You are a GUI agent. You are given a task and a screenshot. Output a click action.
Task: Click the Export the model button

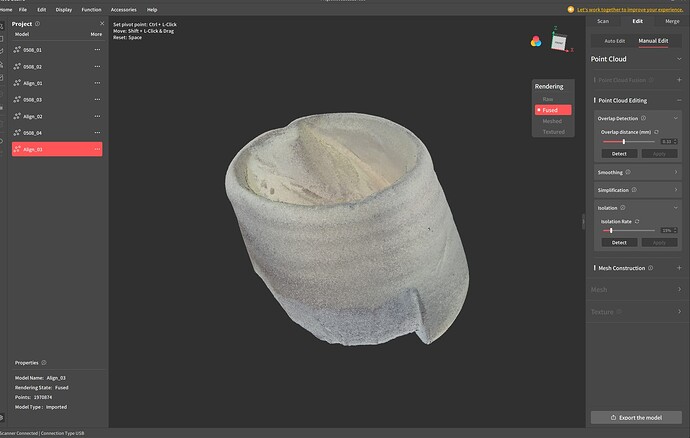636,417
